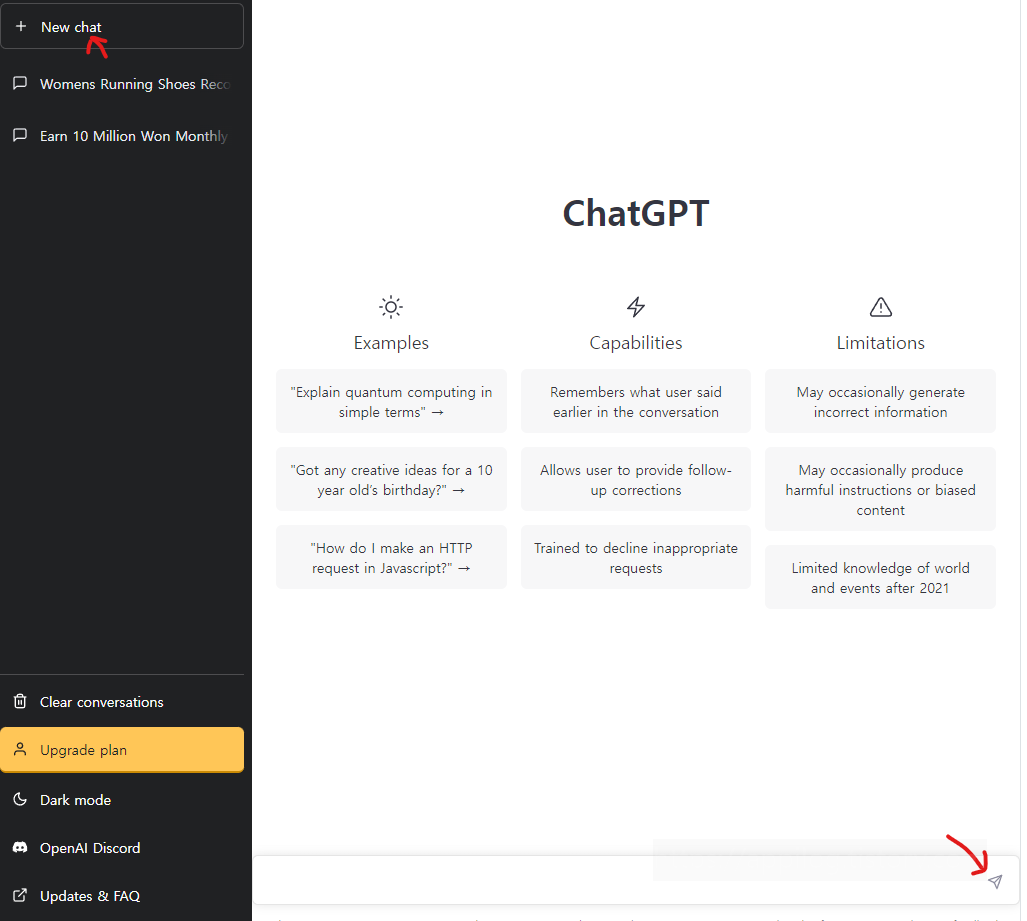Choose the '10 year old's birthday' example
The height and width of the screenshot is (921, 1027).
click(x=391, y=479)
